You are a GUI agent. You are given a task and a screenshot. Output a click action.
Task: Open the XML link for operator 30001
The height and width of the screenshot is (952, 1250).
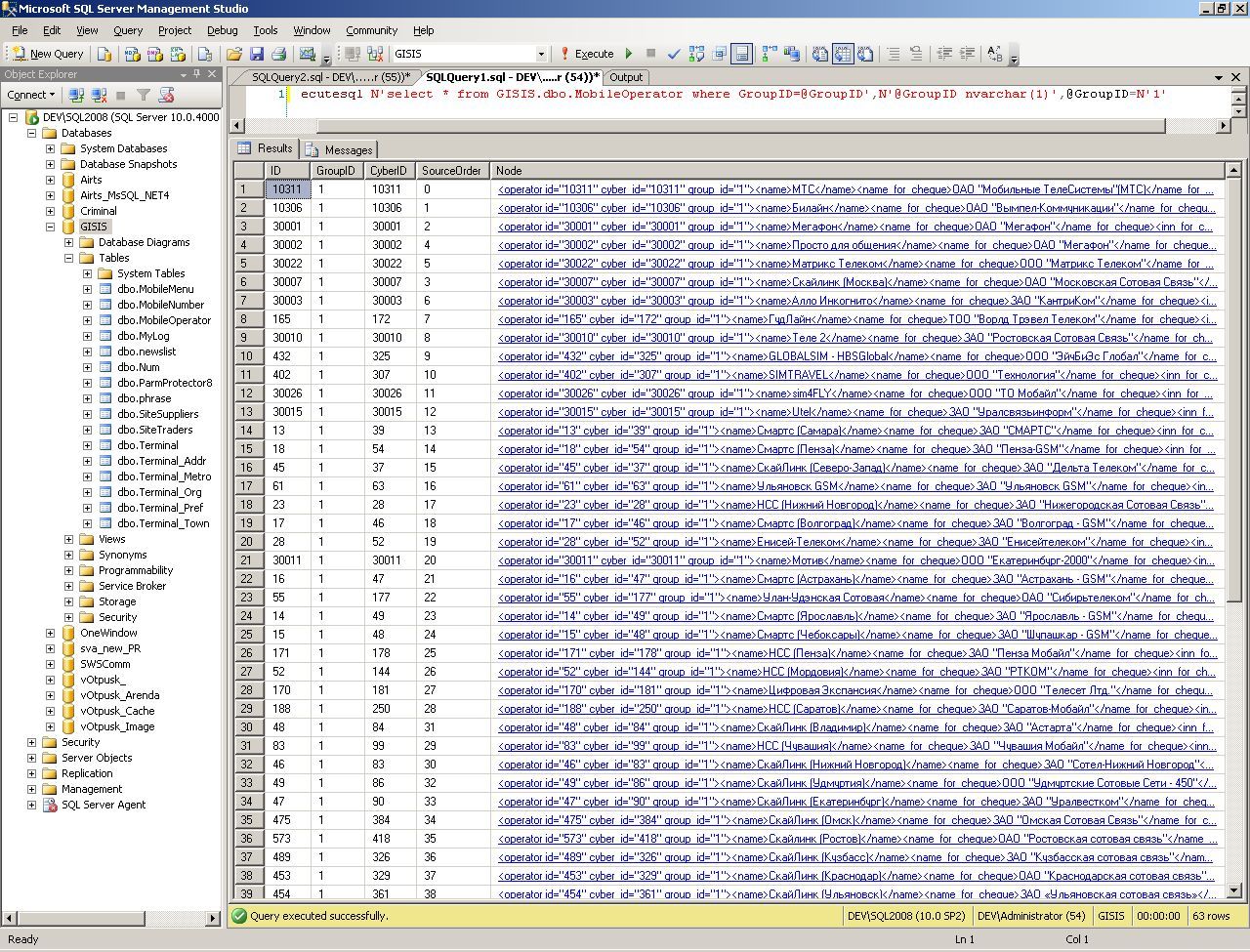tap(857, 227)
